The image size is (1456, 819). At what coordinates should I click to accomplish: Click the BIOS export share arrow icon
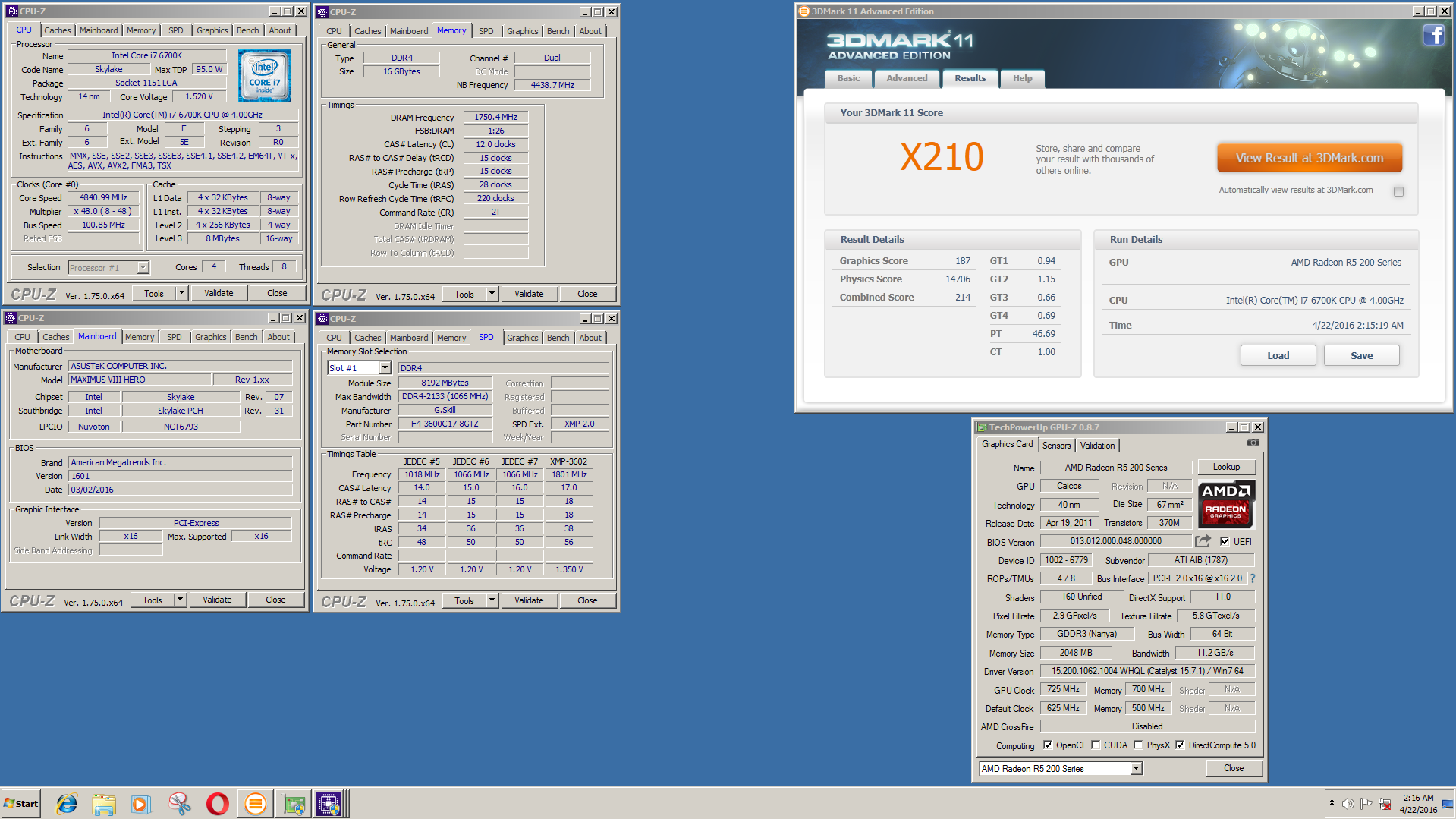[x=1203, y=541]
